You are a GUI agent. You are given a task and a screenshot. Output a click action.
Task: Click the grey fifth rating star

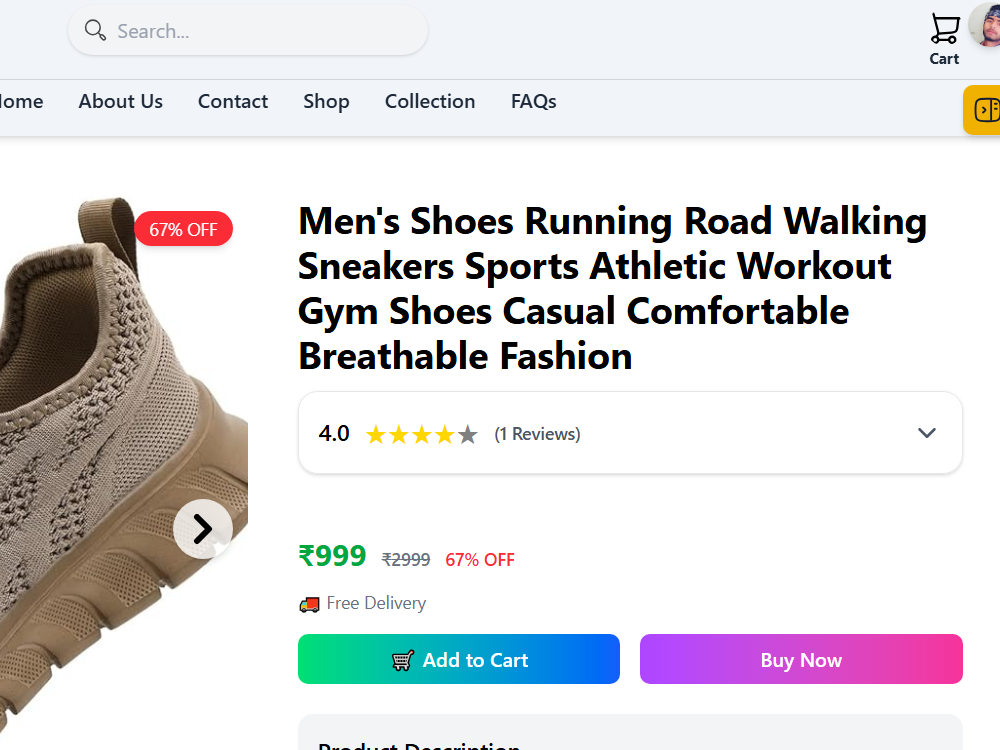coord(467,434)
